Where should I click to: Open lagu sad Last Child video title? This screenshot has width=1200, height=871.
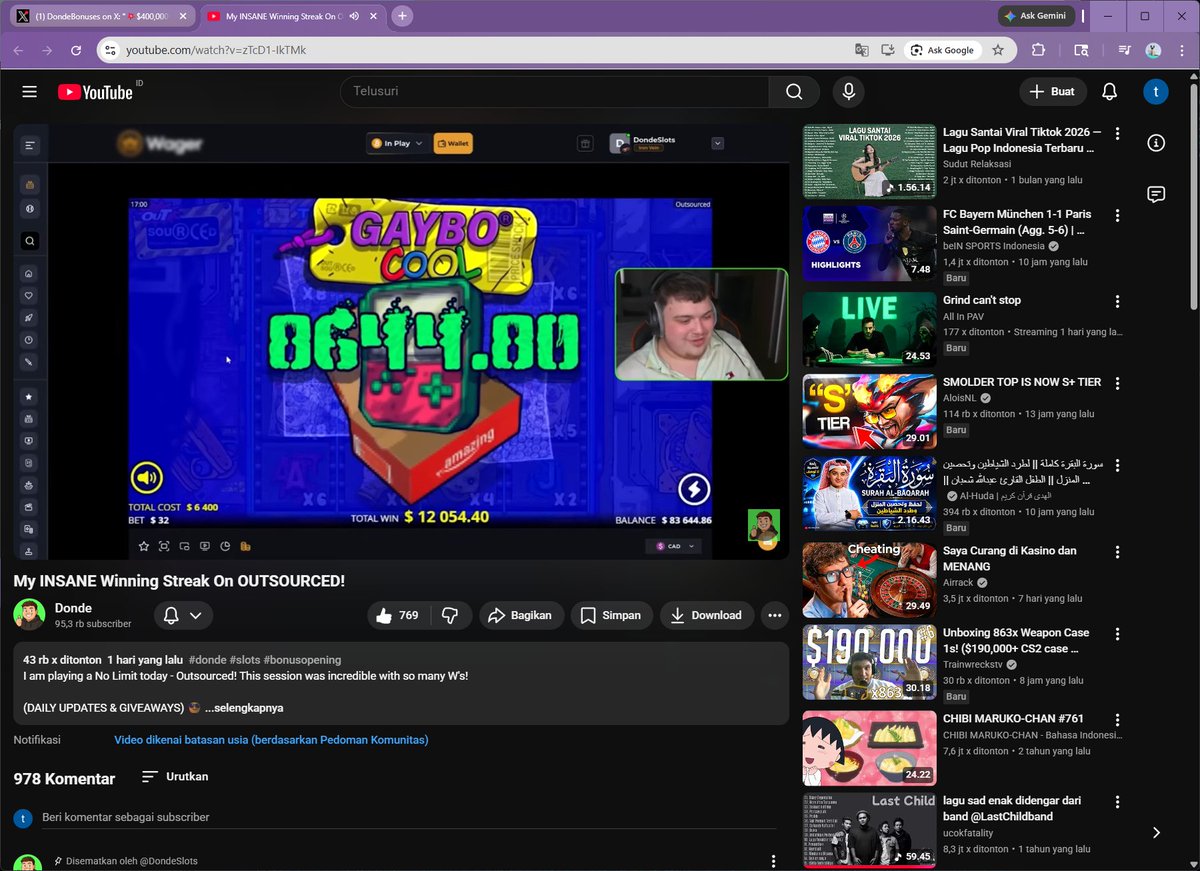(x=1012, y=808)
